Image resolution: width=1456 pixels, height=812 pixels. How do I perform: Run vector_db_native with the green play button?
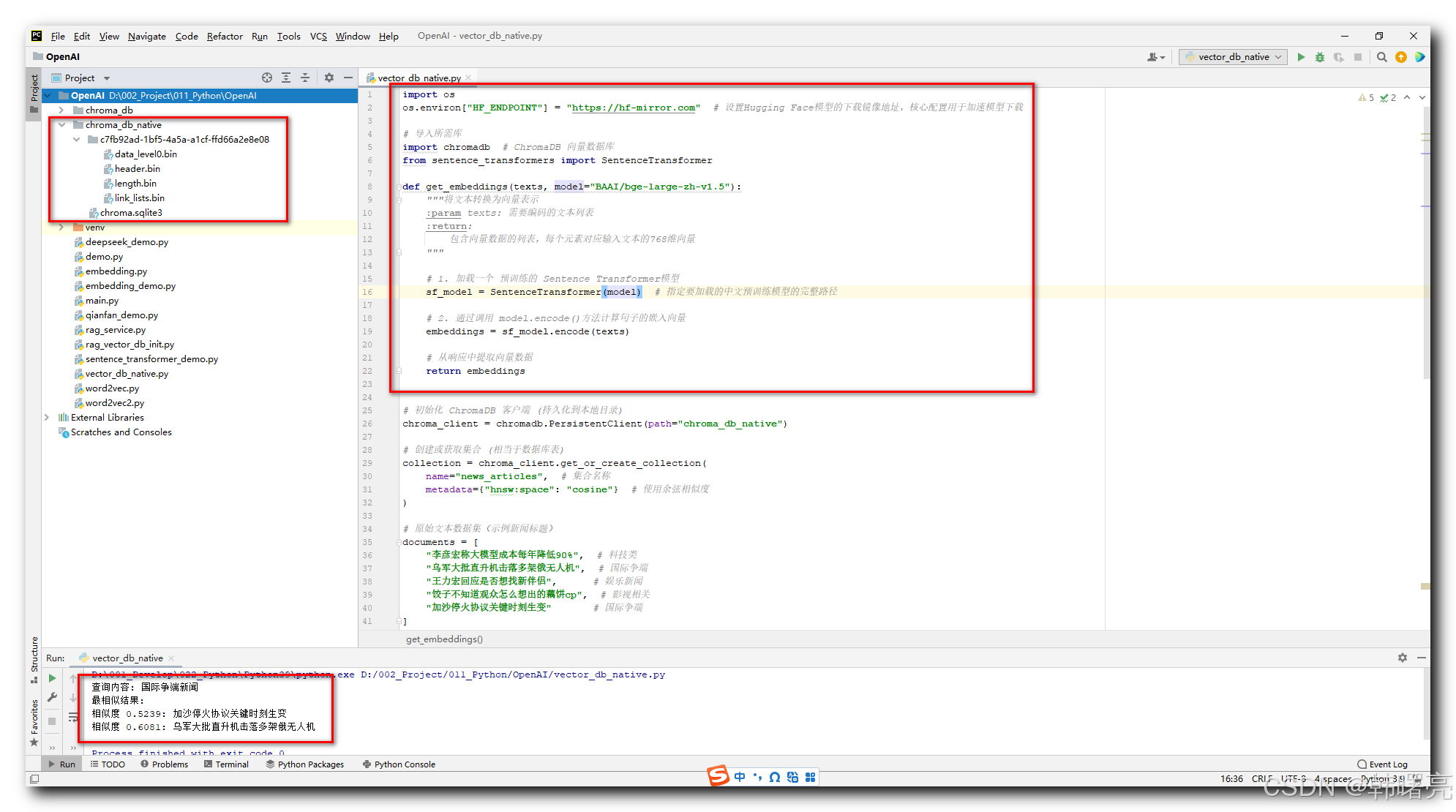(1301, 57)
